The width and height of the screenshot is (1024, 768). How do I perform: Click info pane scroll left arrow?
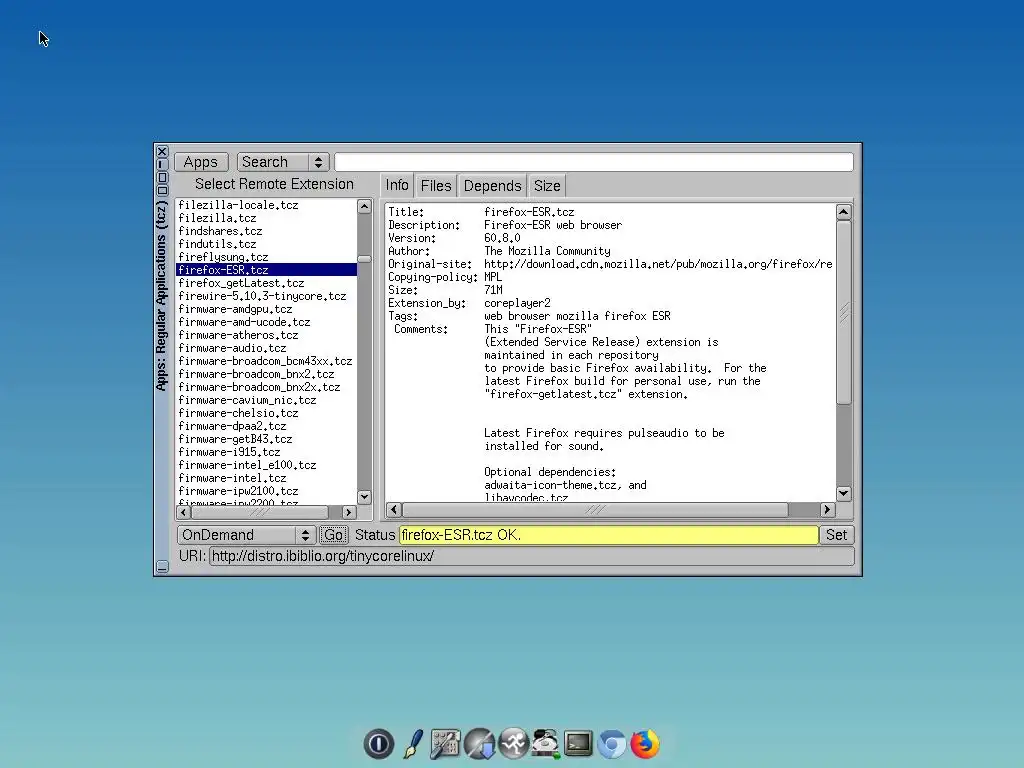(394, 509)
